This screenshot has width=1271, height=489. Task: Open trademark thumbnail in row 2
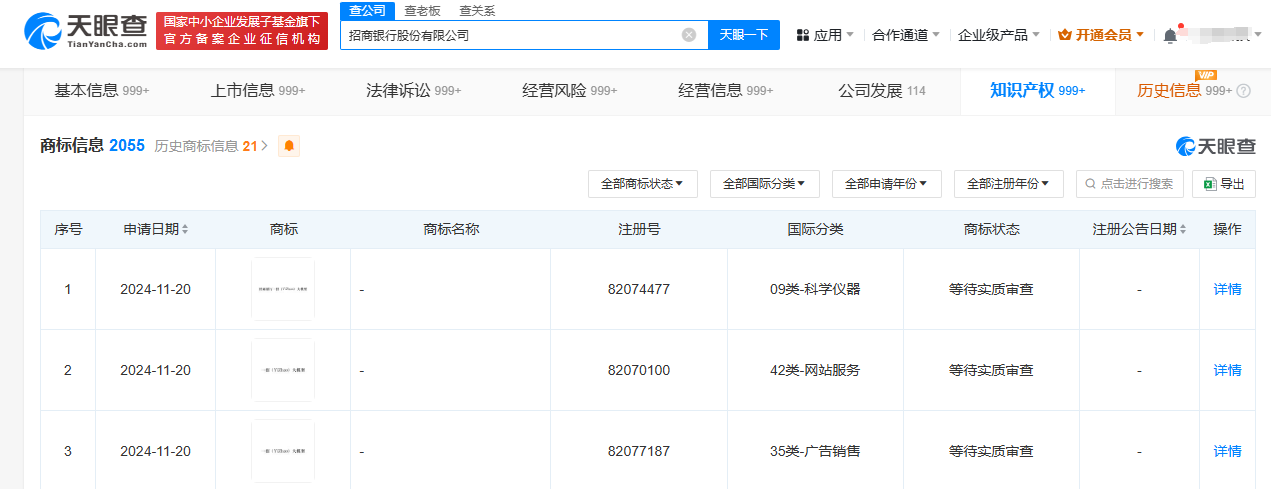pos(283,370)
